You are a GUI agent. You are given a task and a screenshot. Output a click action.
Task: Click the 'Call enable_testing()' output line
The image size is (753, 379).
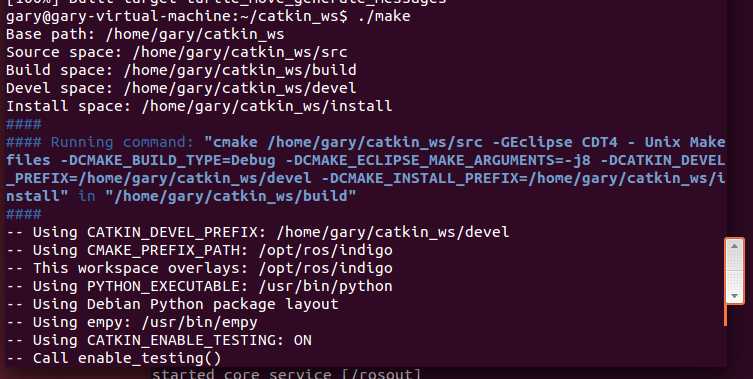(x=114, y=358)
